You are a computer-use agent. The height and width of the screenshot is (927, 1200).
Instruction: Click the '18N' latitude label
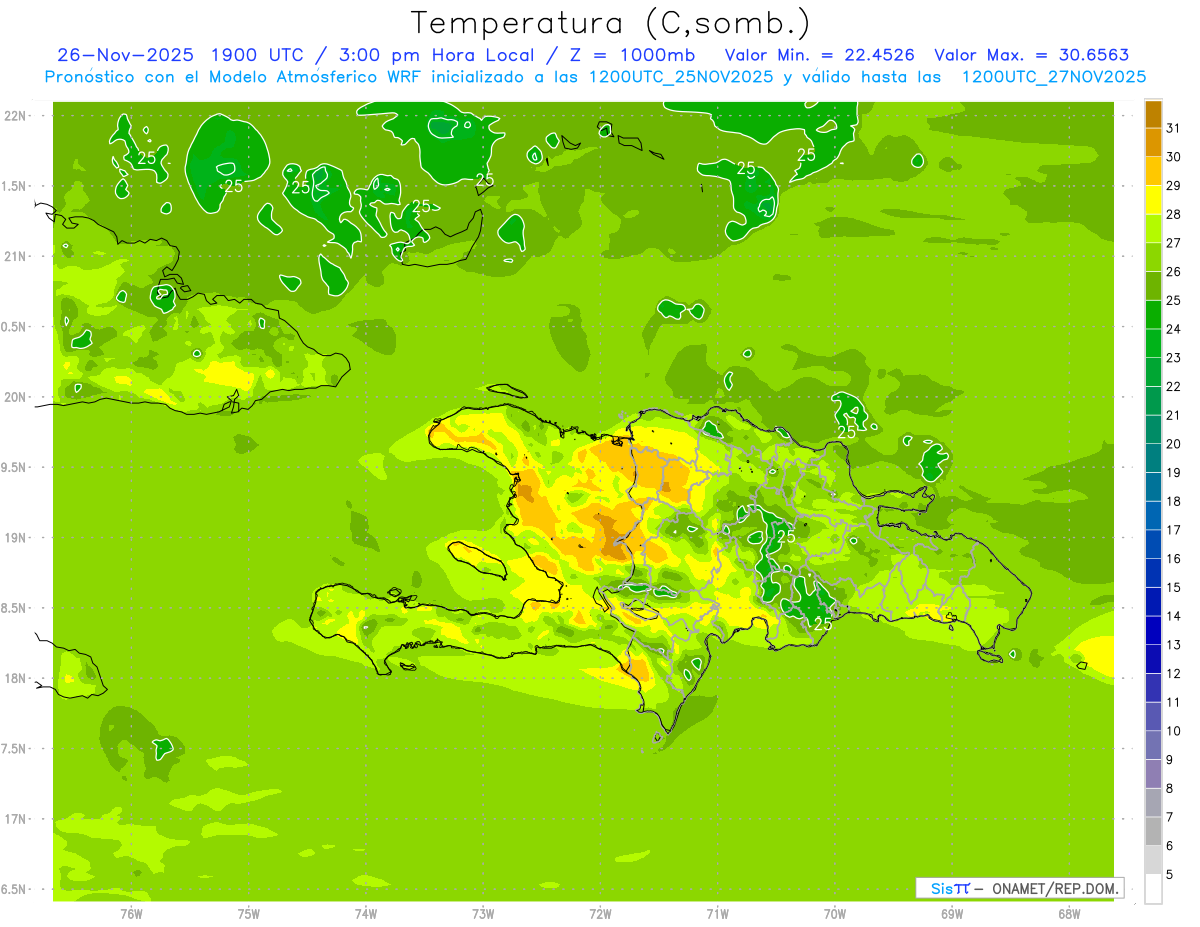[x=15, y=678]
